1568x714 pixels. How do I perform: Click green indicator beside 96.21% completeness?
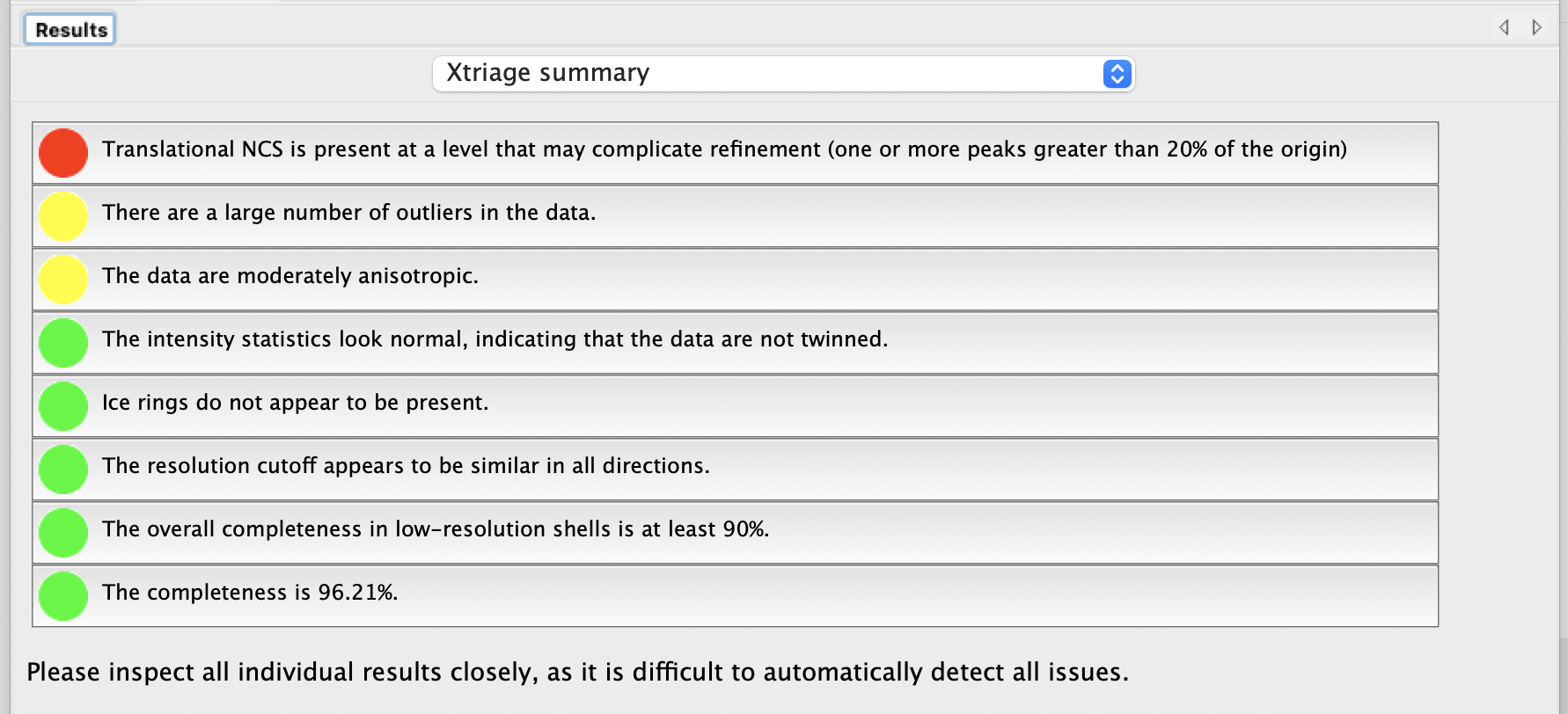pos(63,596)
